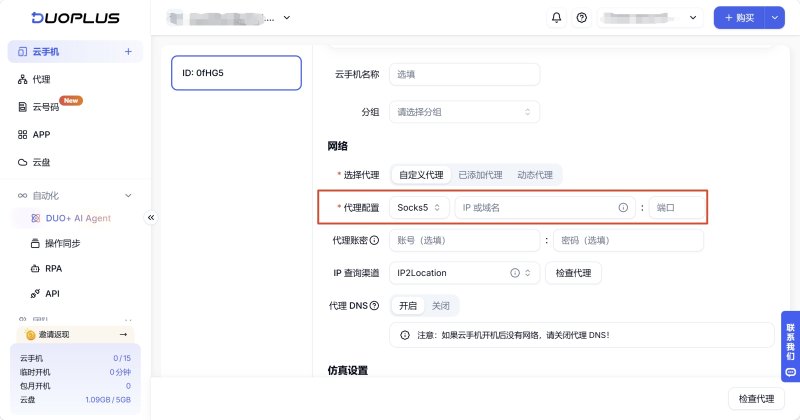Click the 仿真设置 section heading
800x420 pixels.
(347, 370)
